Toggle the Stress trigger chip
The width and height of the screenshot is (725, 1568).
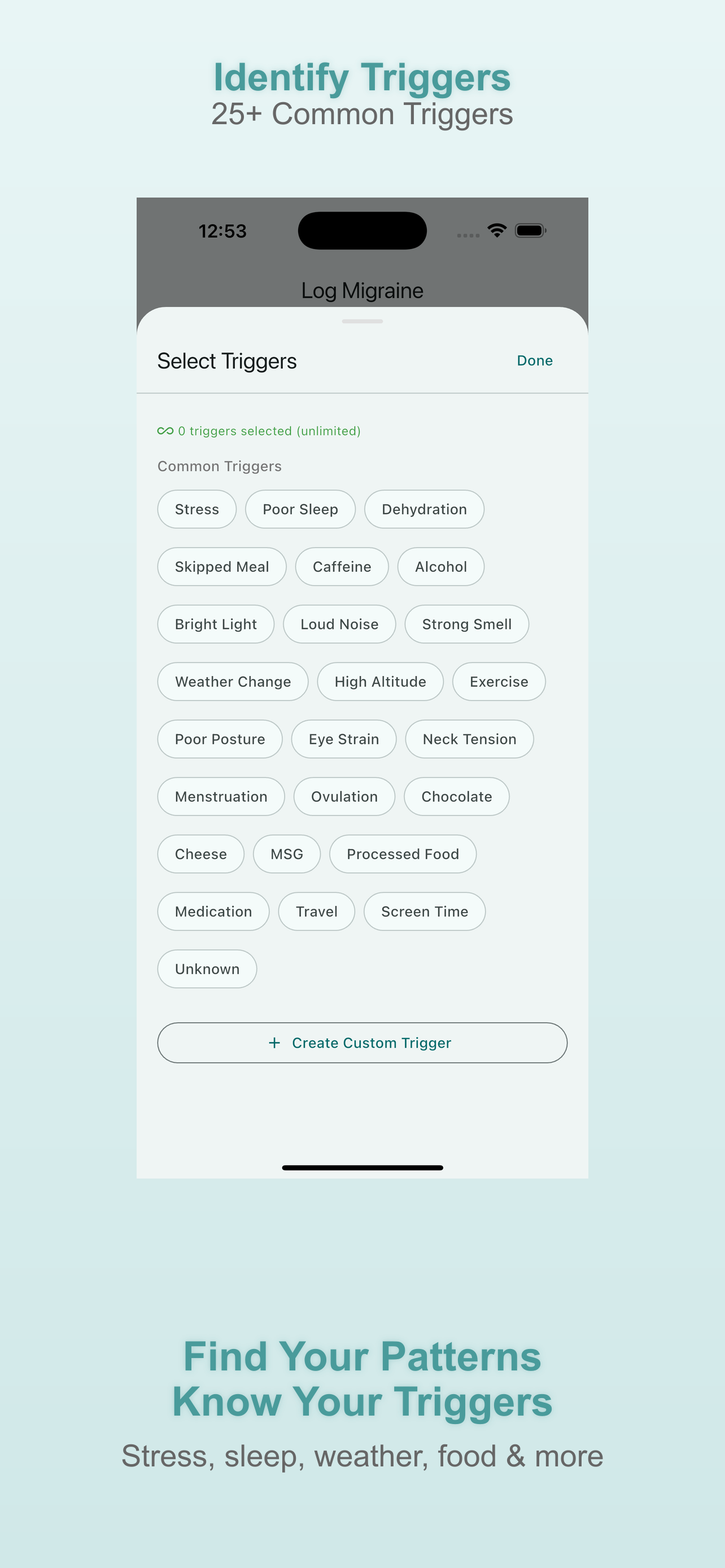[196, 510]
